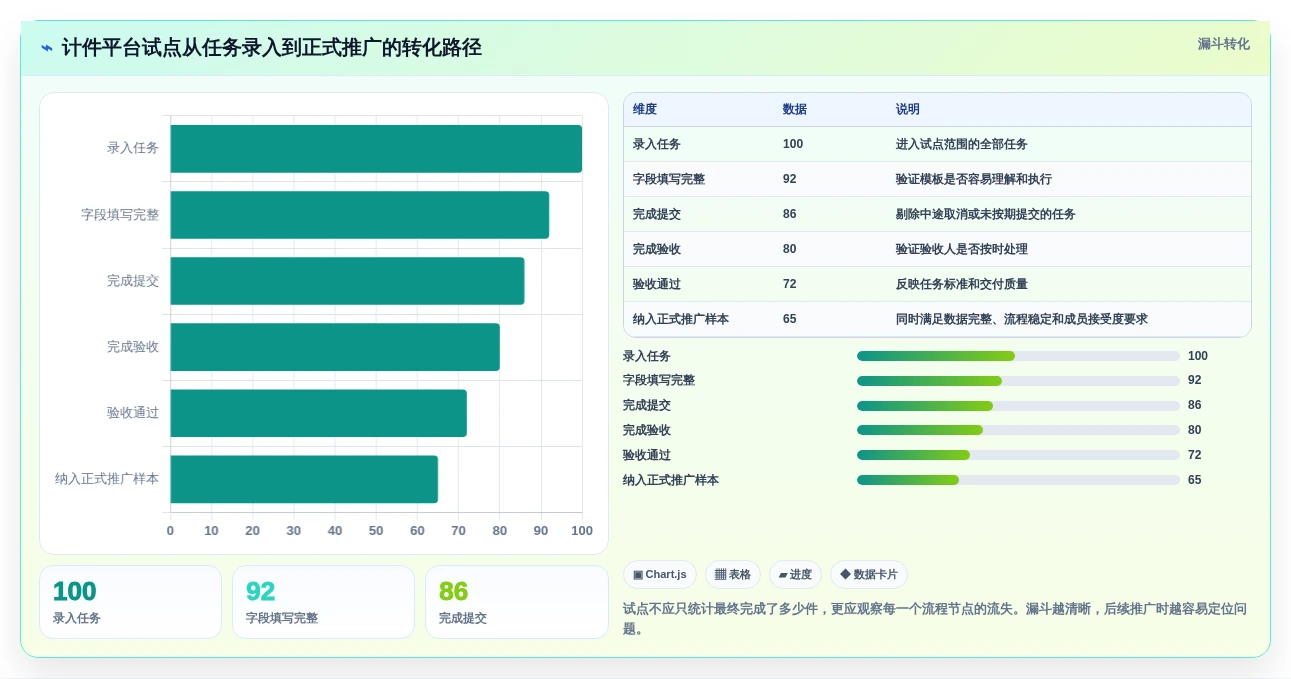
Task: Click the 完成提交 bar in chart
Action: point(347,280)
